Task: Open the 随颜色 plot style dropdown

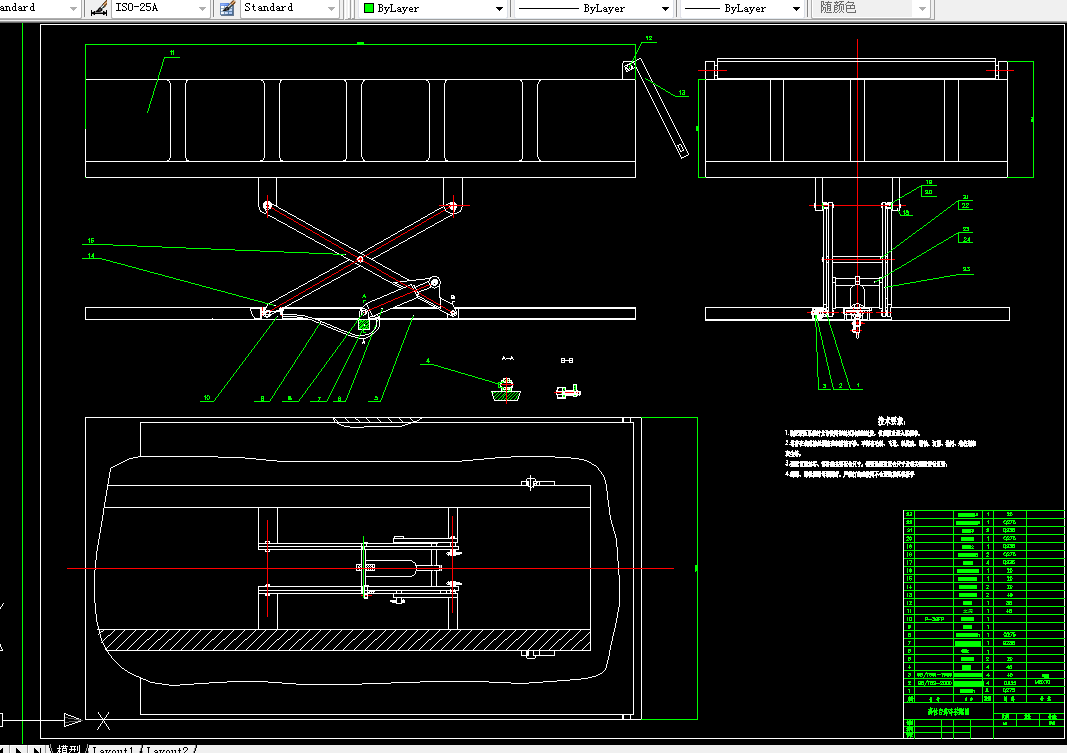Action: coord(870,8)
